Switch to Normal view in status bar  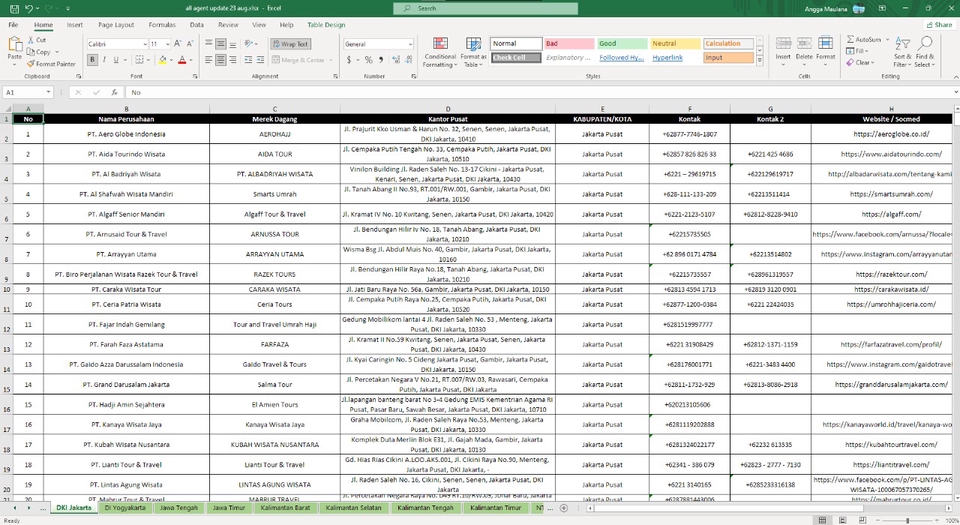[822, 520]
